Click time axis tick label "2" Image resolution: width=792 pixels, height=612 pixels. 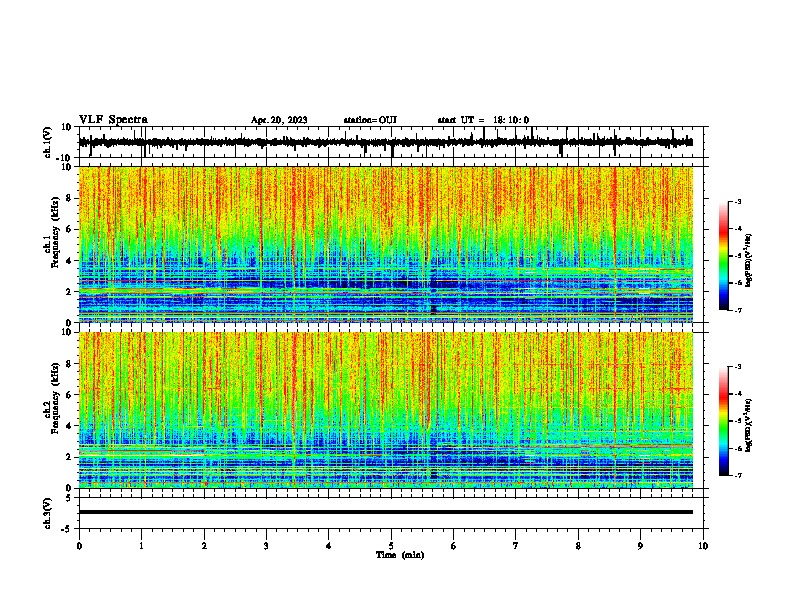point(204,546)
